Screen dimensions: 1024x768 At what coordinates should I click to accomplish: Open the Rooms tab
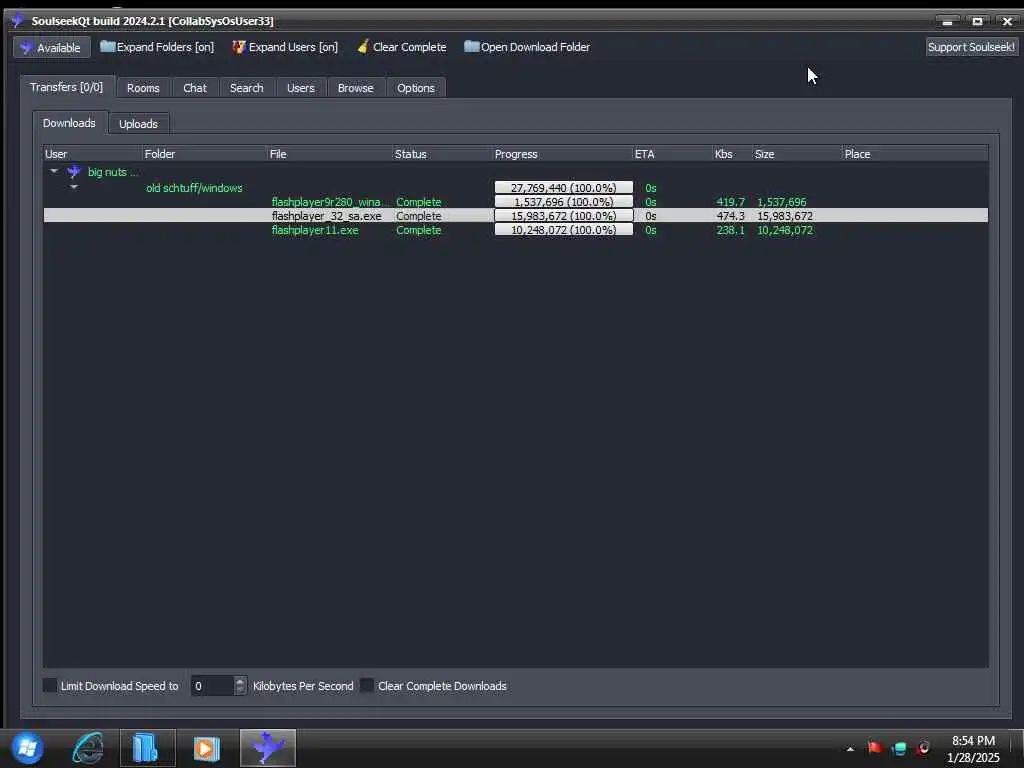point(143,88)
